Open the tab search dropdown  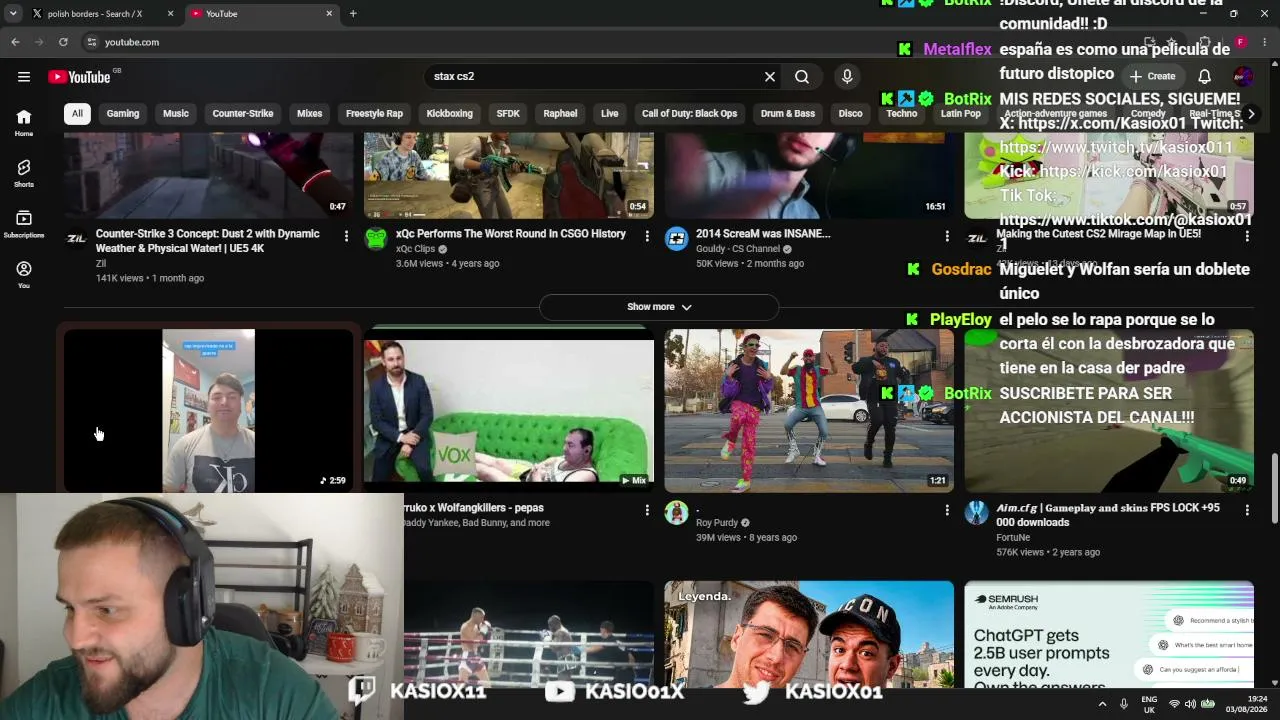13,14
